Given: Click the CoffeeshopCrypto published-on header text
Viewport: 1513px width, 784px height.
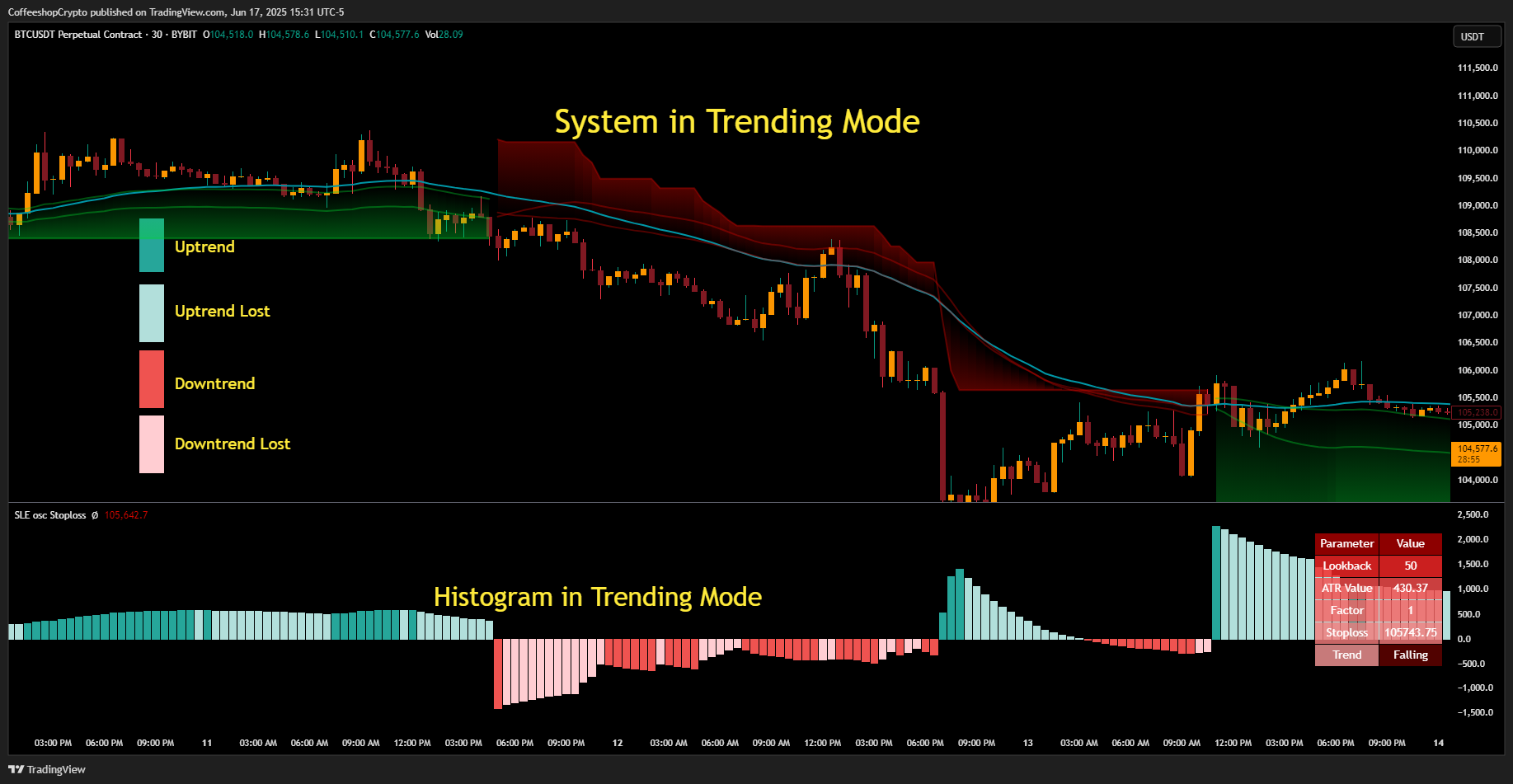Looking at the screenshot, I should (x=176, y=12).
